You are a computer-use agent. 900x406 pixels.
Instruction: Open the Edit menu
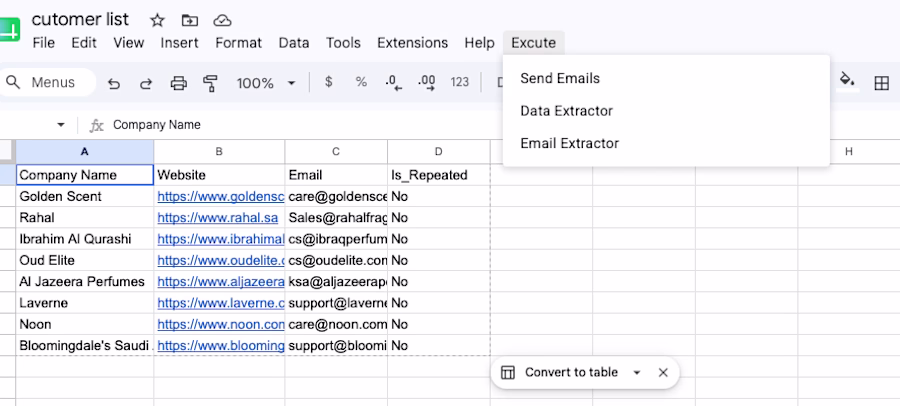click(84, 43)
